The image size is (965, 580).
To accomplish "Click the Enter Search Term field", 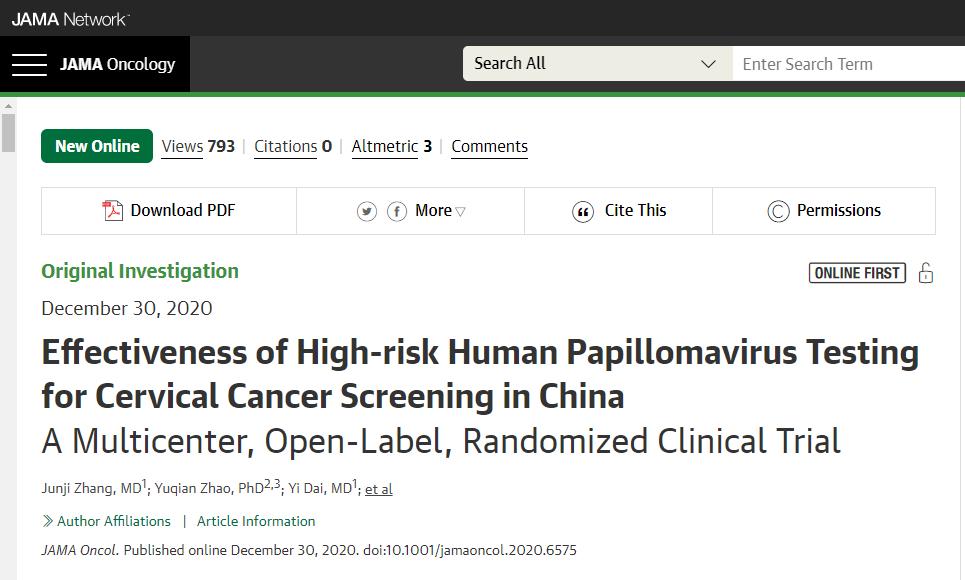I will pos(850,64).
